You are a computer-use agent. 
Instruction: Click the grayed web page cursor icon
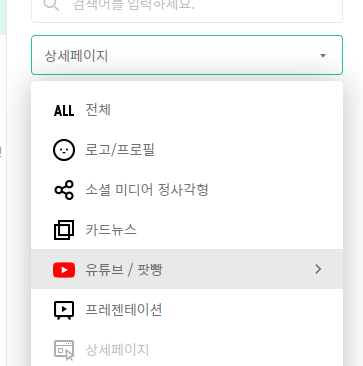(x=64, y=350)
